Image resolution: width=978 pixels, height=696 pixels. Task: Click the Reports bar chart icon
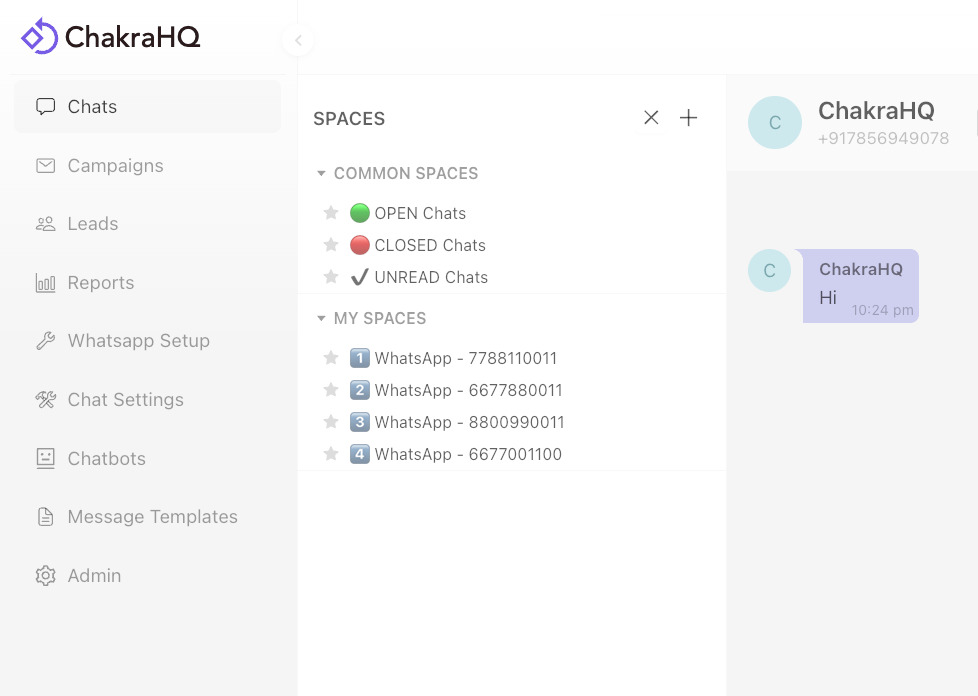point(46,283)
